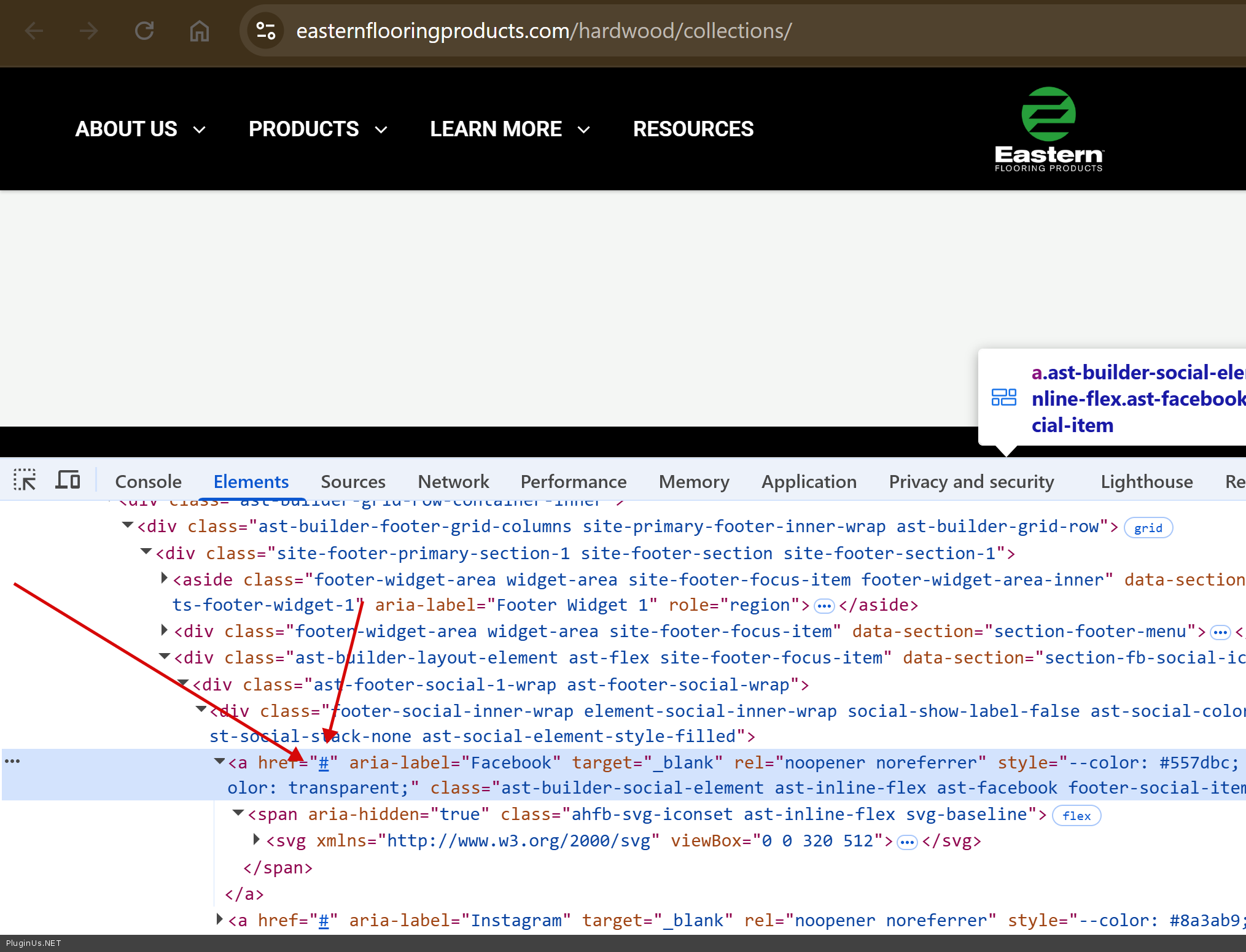Switch to the Console tab
This screenshot has width=1246, height=952.
[x=148, y=482]
